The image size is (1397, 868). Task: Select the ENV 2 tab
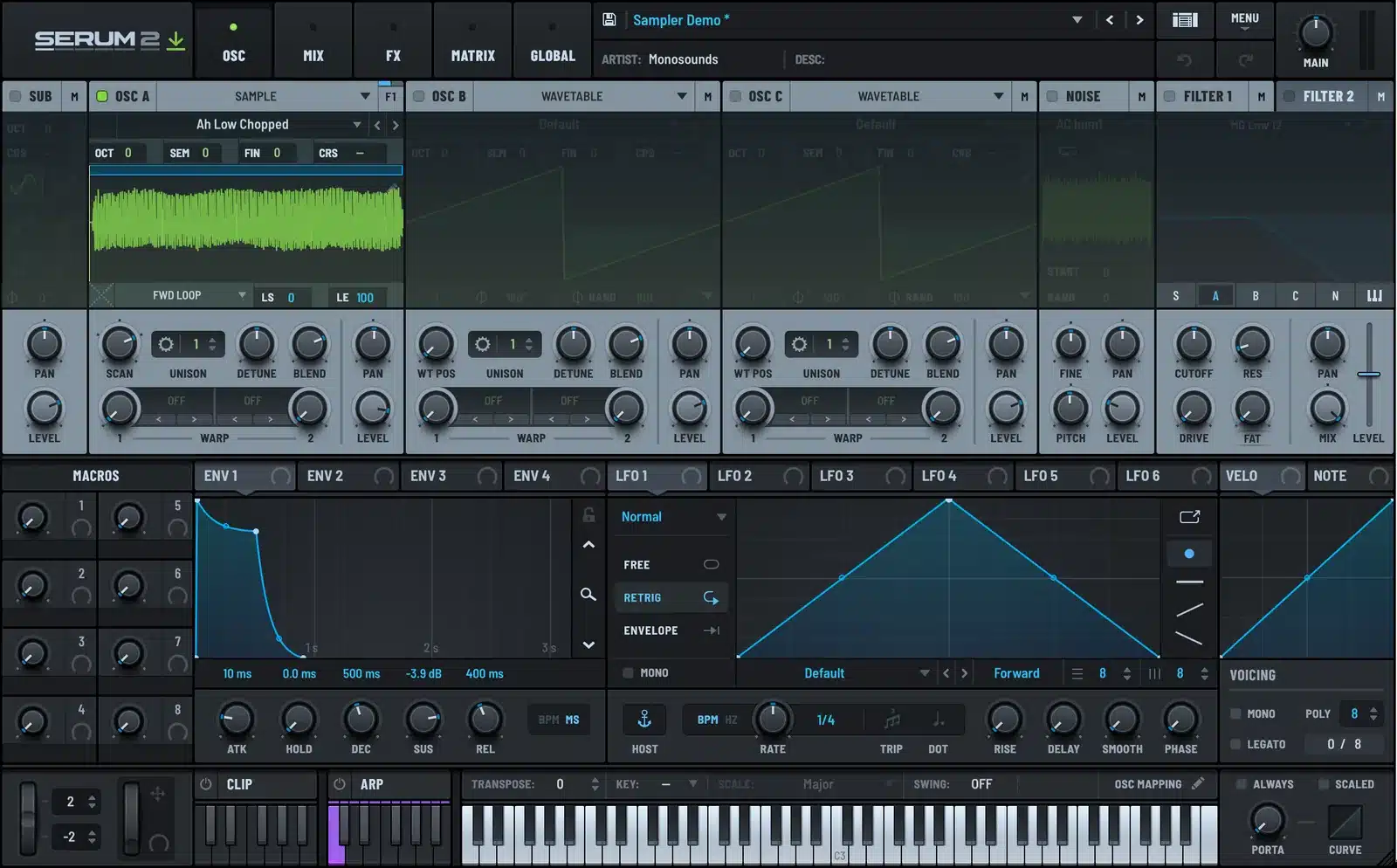click(349, 476)
